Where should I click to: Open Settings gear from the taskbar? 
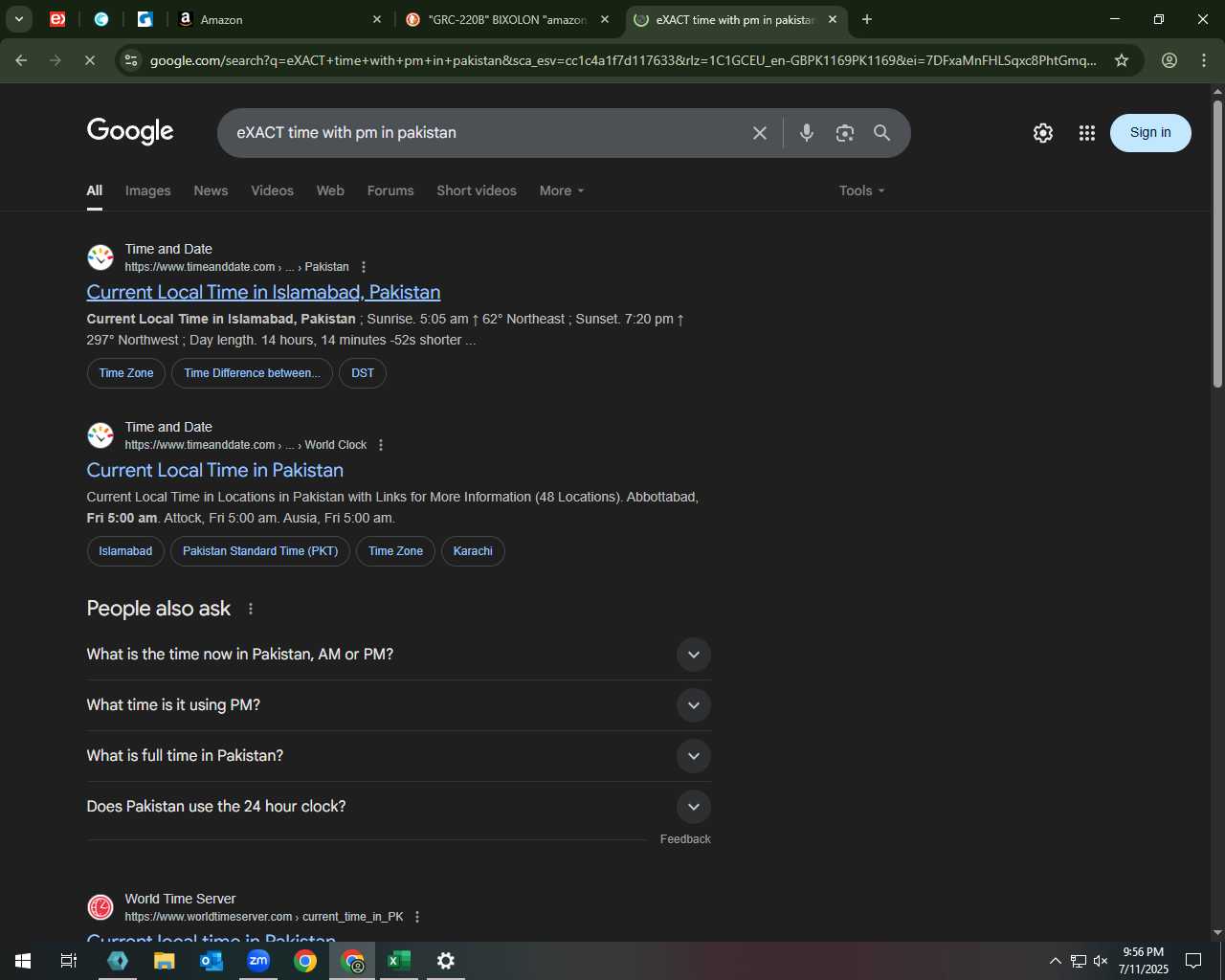446,961
